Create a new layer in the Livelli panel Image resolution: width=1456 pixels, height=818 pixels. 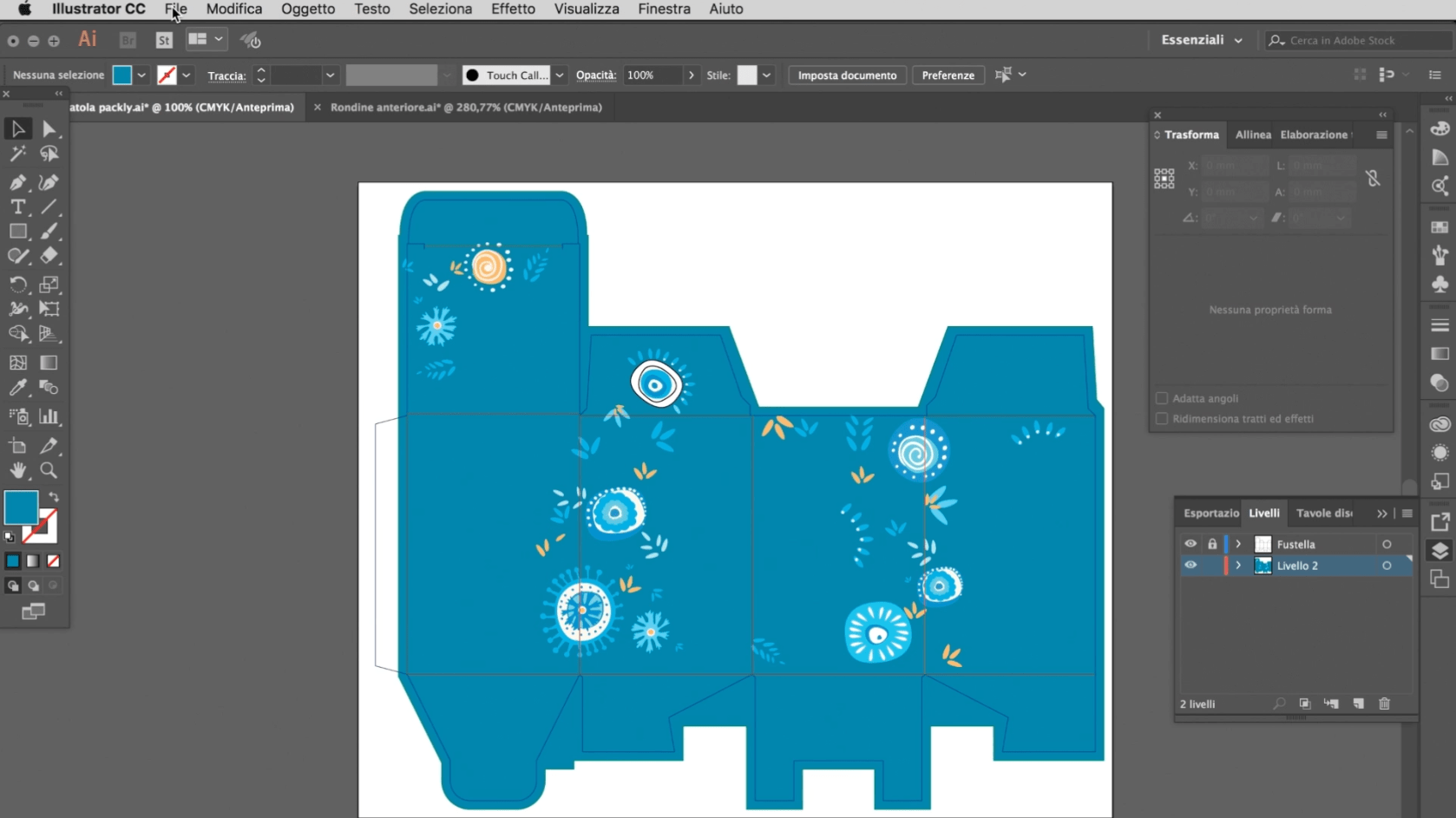point(1358,703)
